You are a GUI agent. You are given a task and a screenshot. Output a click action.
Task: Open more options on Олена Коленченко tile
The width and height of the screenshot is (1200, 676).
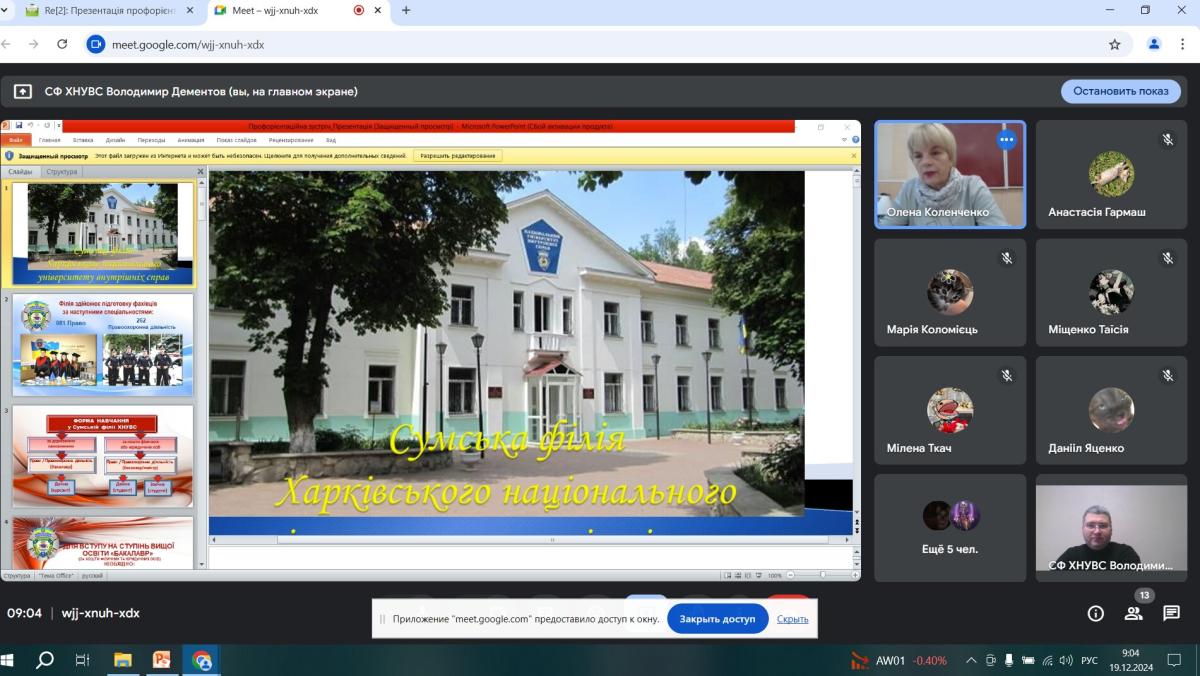[1006, 140]
